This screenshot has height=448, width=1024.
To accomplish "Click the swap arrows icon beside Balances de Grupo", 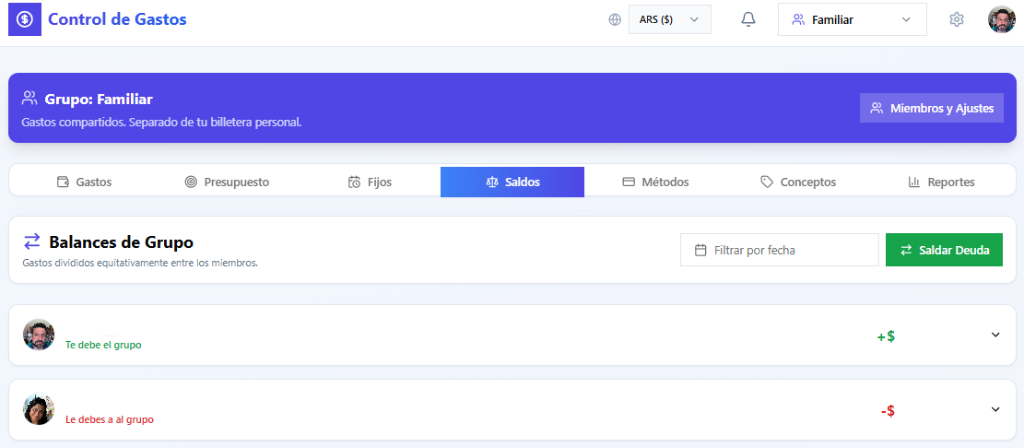I will pyautogui.click(x=32, y=241).
